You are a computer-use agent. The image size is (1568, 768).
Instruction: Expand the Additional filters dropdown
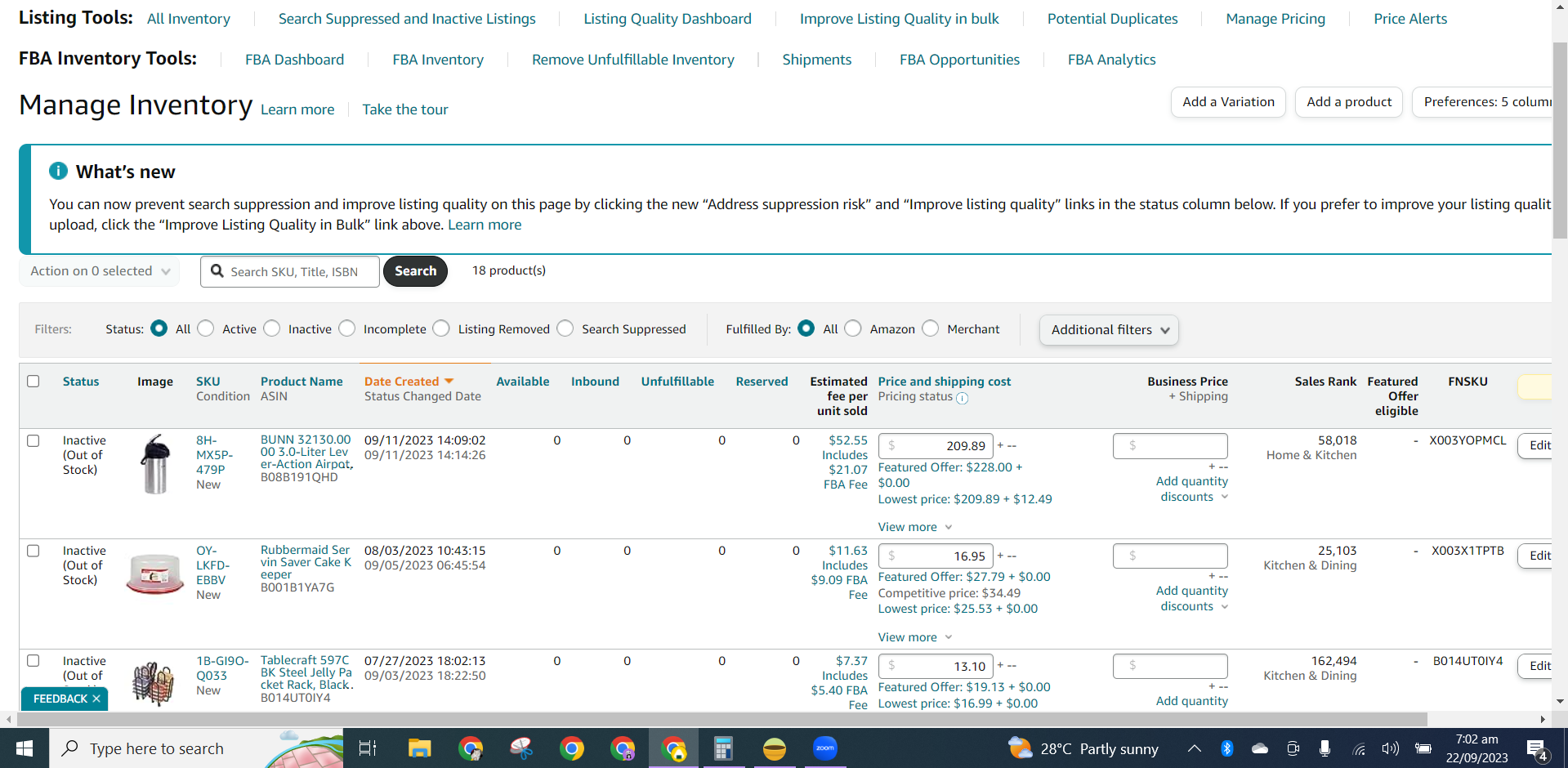[x=1109, y=330]
